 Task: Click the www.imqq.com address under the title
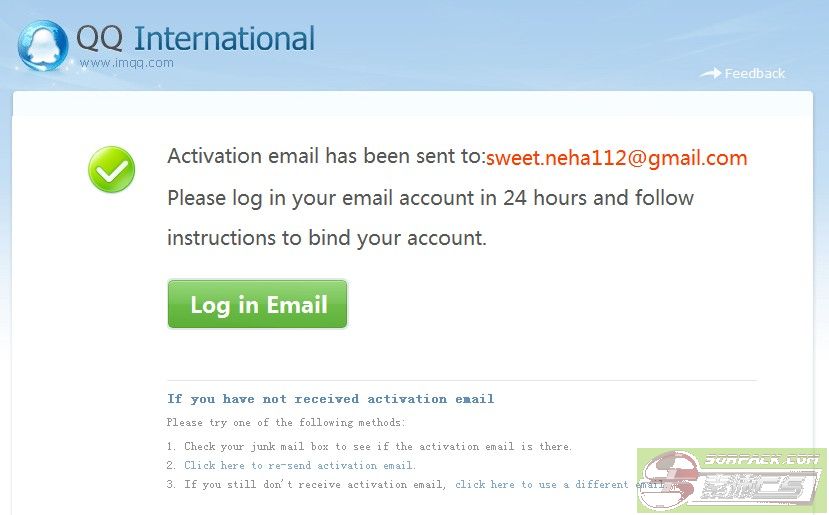coord(127,63)
